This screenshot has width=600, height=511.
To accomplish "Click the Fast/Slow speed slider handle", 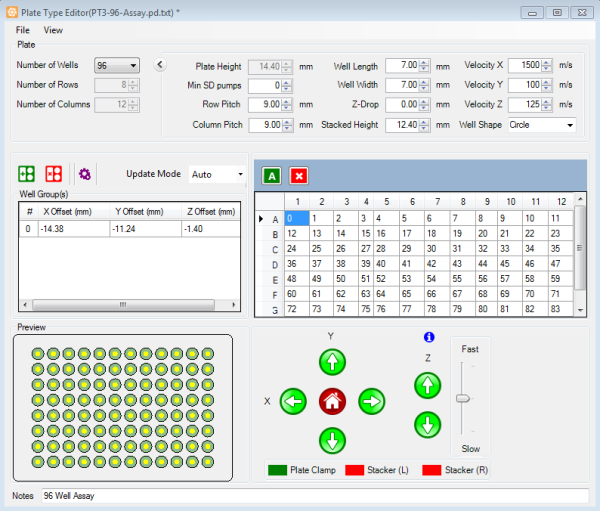I will pos(463,398).
